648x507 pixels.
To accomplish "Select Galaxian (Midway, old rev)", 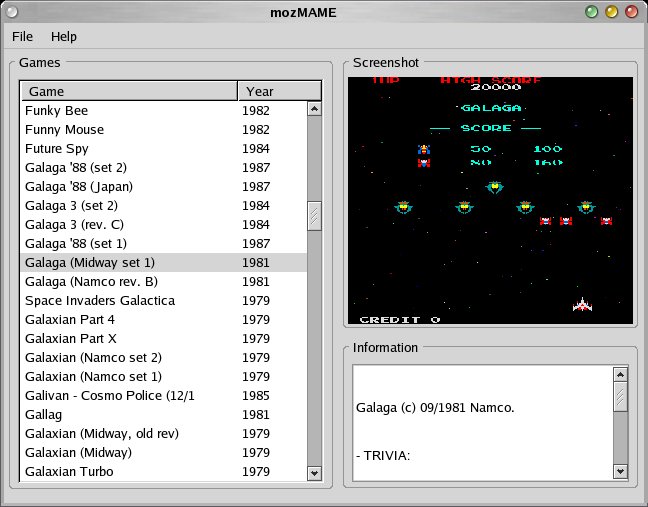I will tap(164, 433).
